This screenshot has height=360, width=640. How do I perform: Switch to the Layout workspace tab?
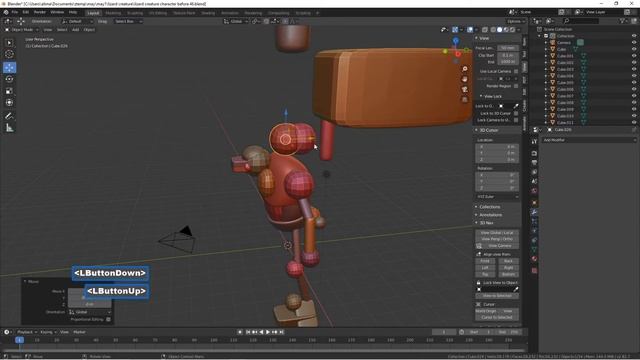tap(93, 13)
